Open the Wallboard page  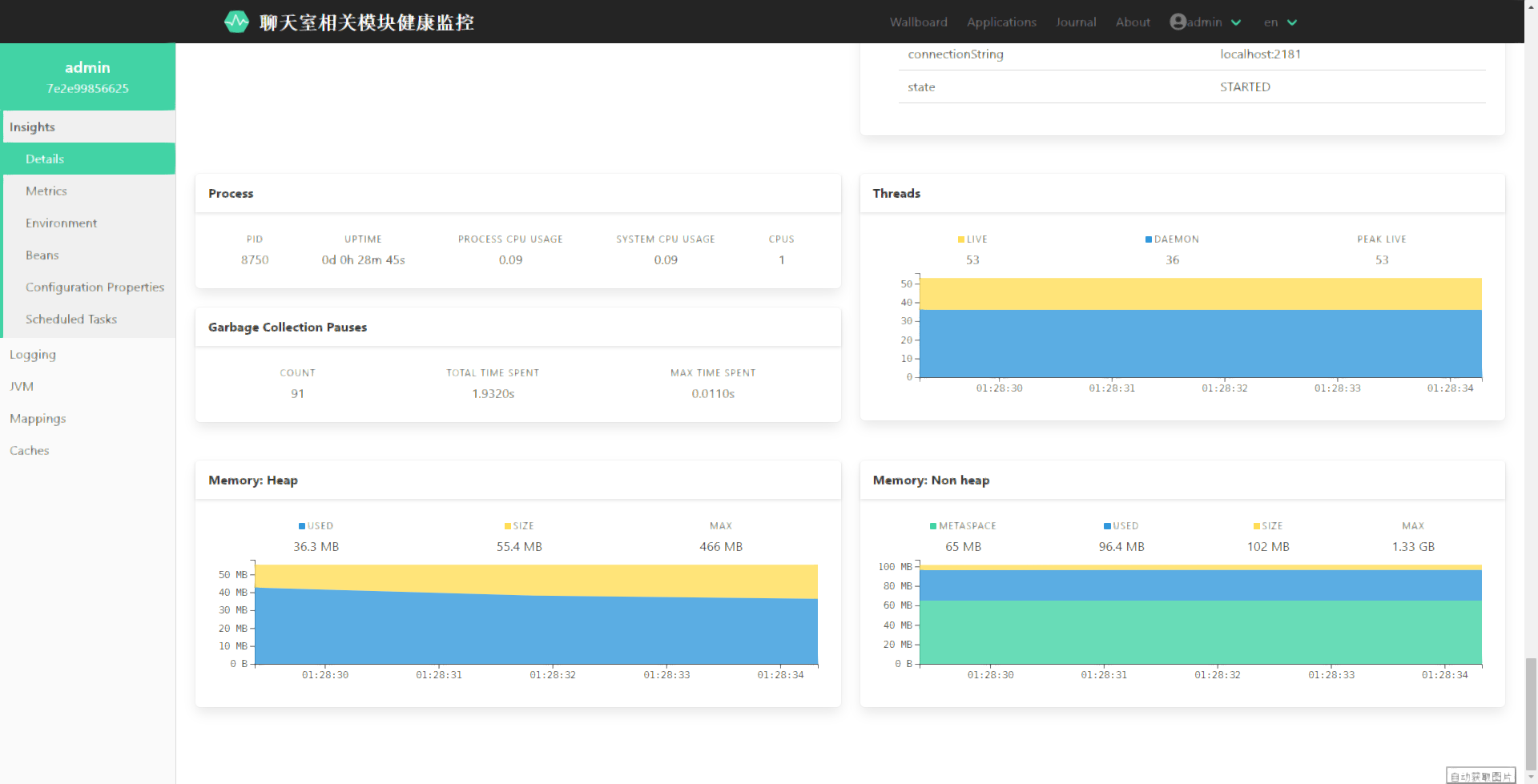pyautogui.click(x=918, y=22)
